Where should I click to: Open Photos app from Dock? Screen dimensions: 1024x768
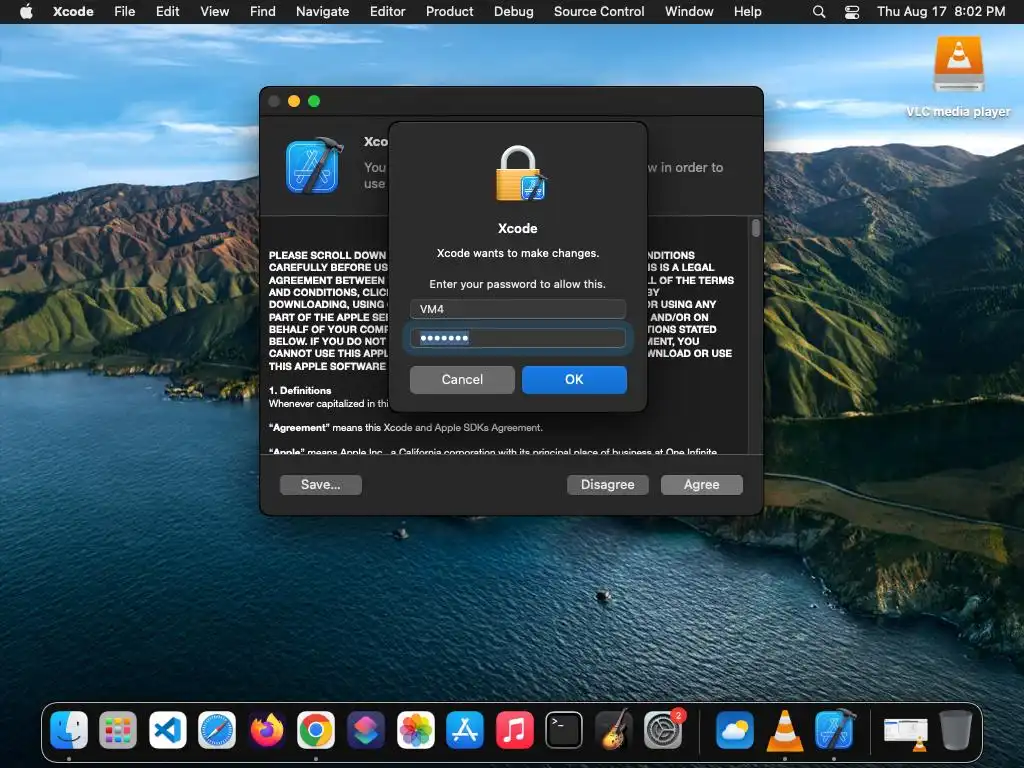[x=415, y=729]
